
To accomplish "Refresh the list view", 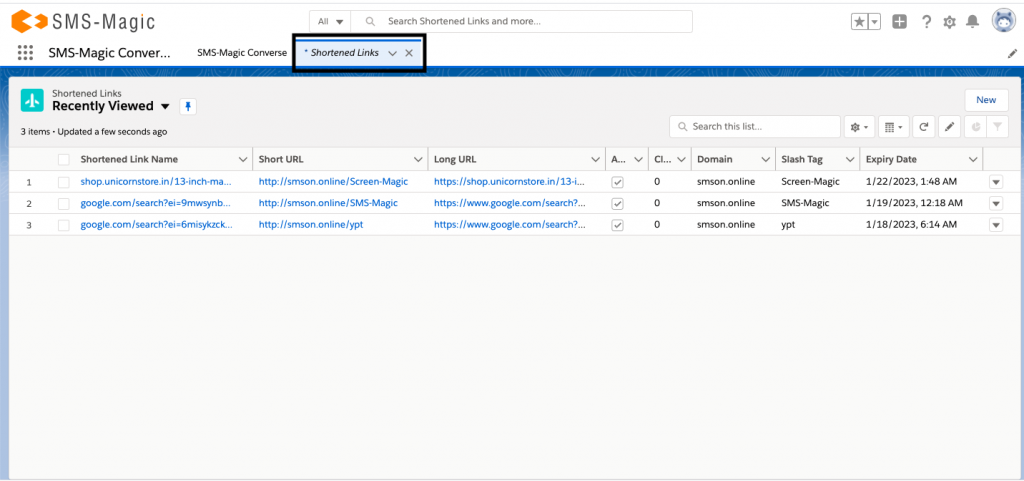I will click(923, 127).
